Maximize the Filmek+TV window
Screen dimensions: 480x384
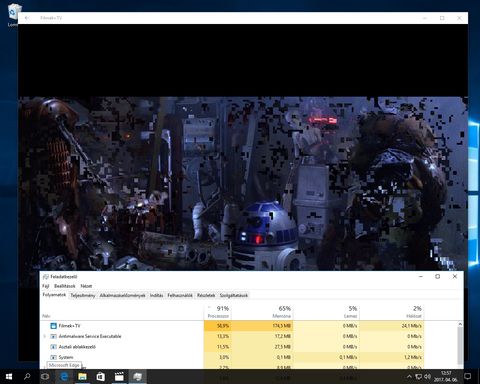coord(442,18)
